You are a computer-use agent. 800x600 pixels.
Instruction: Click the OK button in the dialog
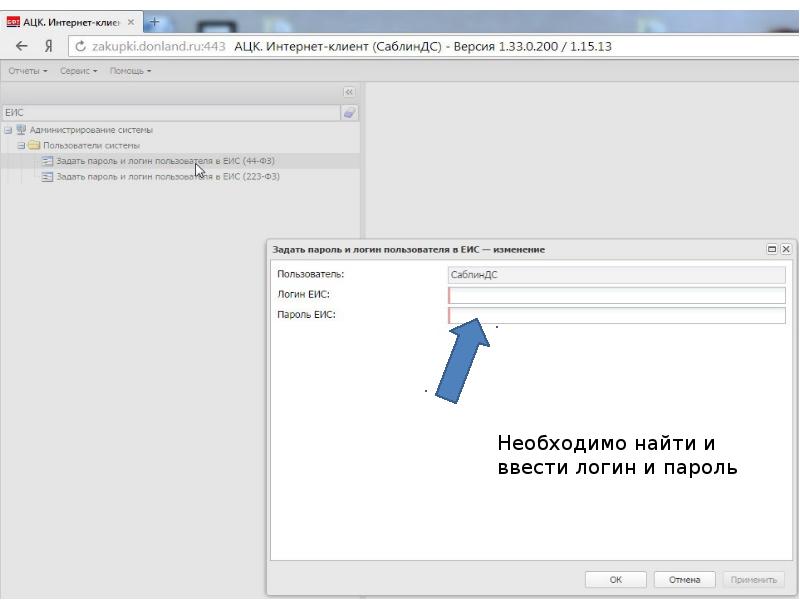coord(616,580)
